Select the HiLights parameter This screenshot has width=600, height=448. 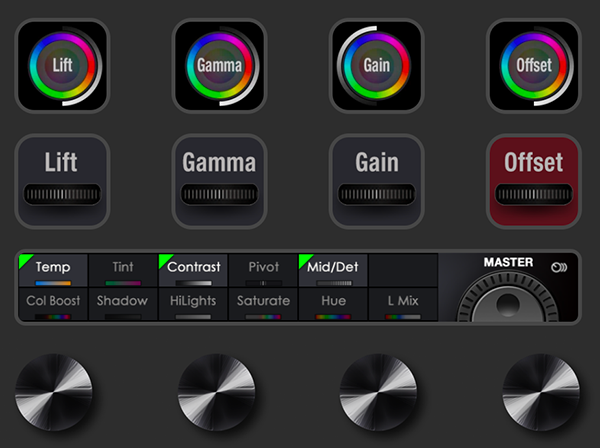pos(193,304)
